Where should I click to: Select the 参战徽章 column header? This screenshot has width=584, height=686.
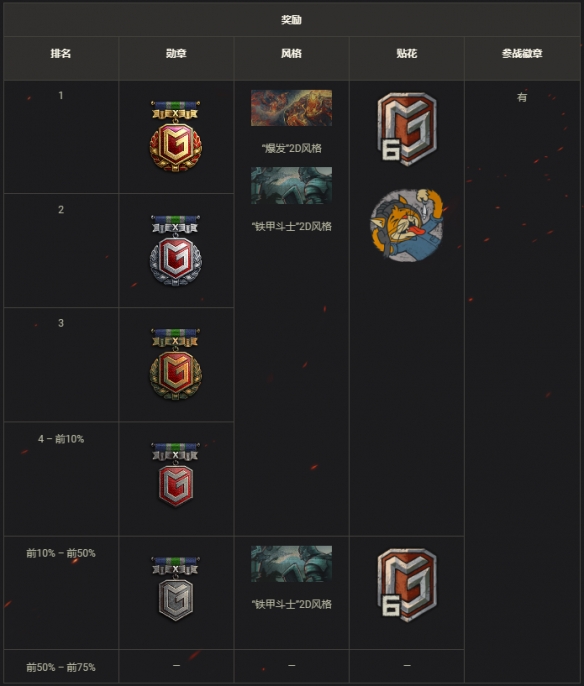(x=522, y=53)
